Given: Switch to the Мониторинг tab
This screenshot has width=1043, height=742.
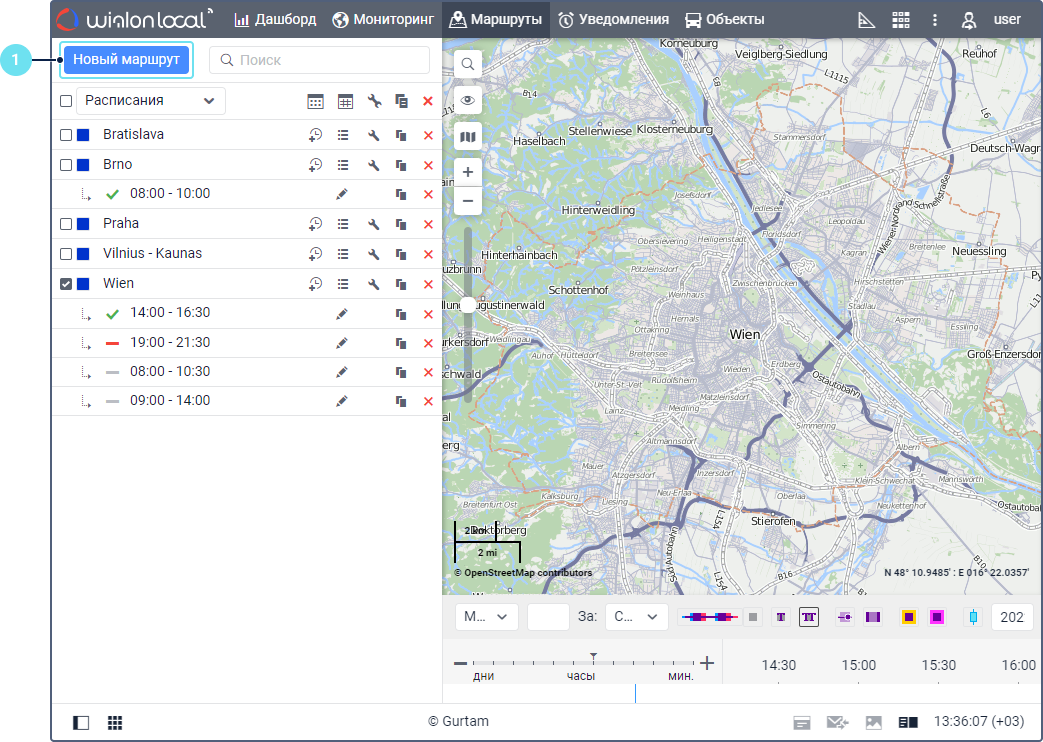Looking at the screenshot, I should tap(384, 20).
